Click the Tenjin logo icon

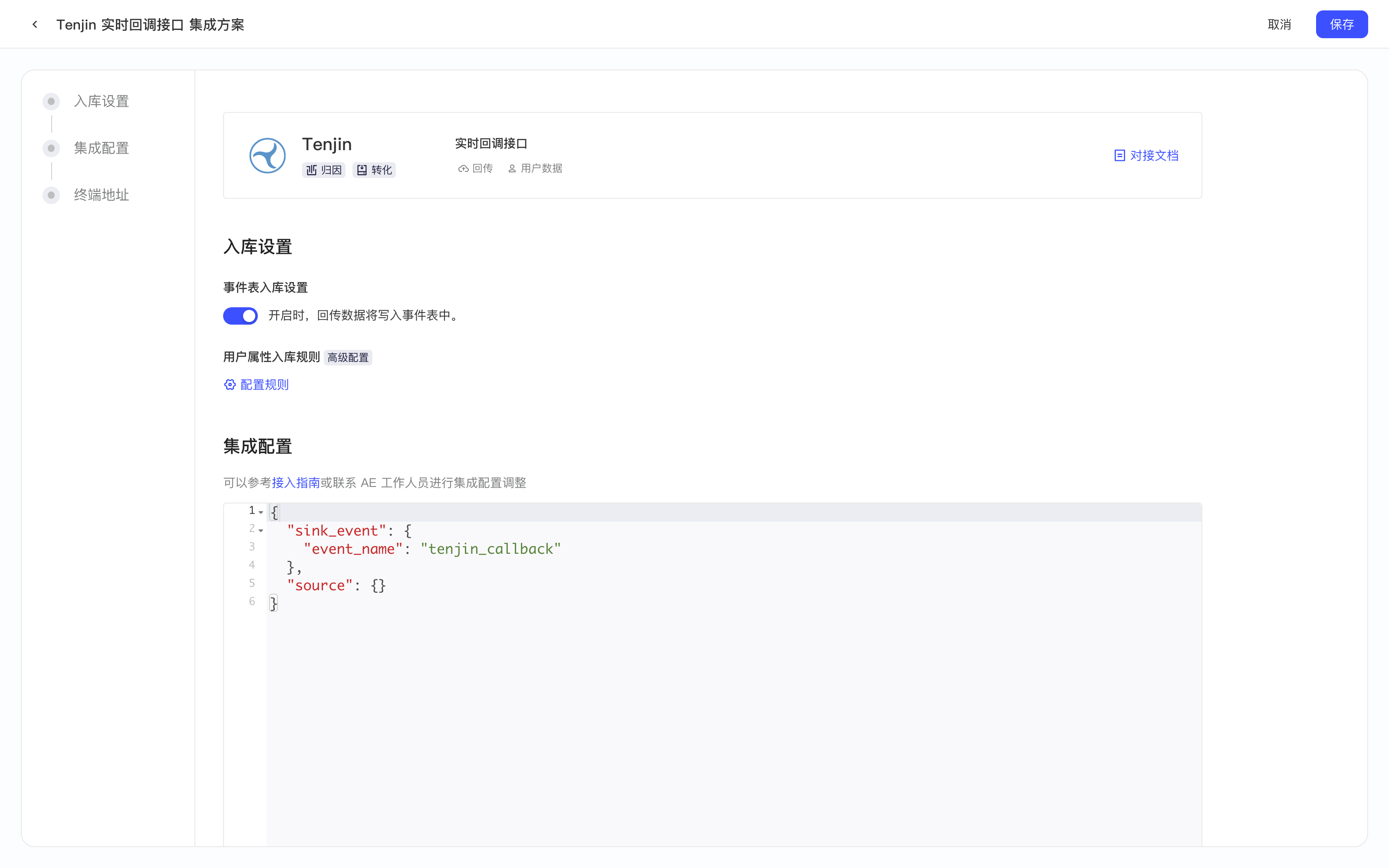(267, 155)
